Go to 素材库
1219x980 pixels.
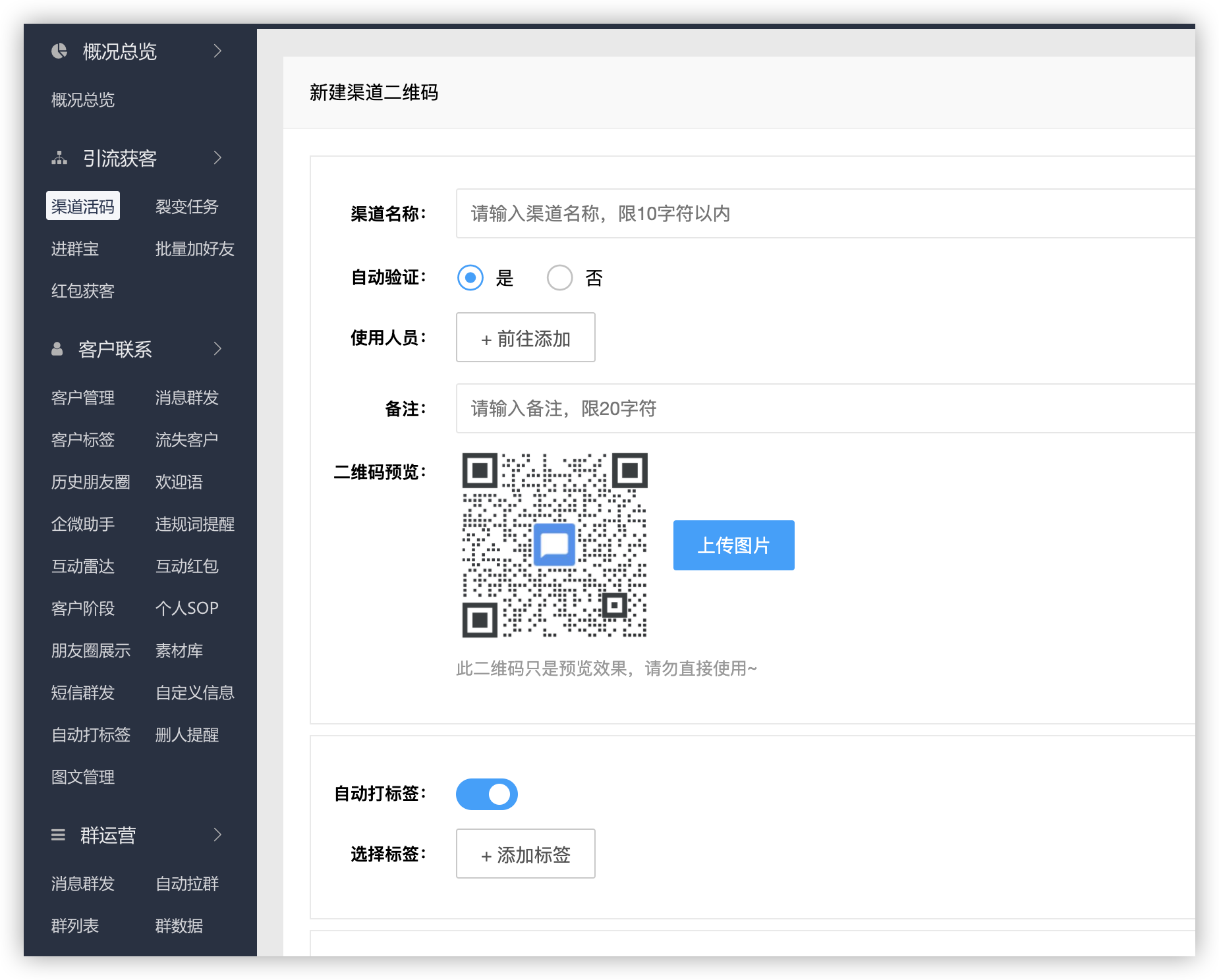[179, 651]
